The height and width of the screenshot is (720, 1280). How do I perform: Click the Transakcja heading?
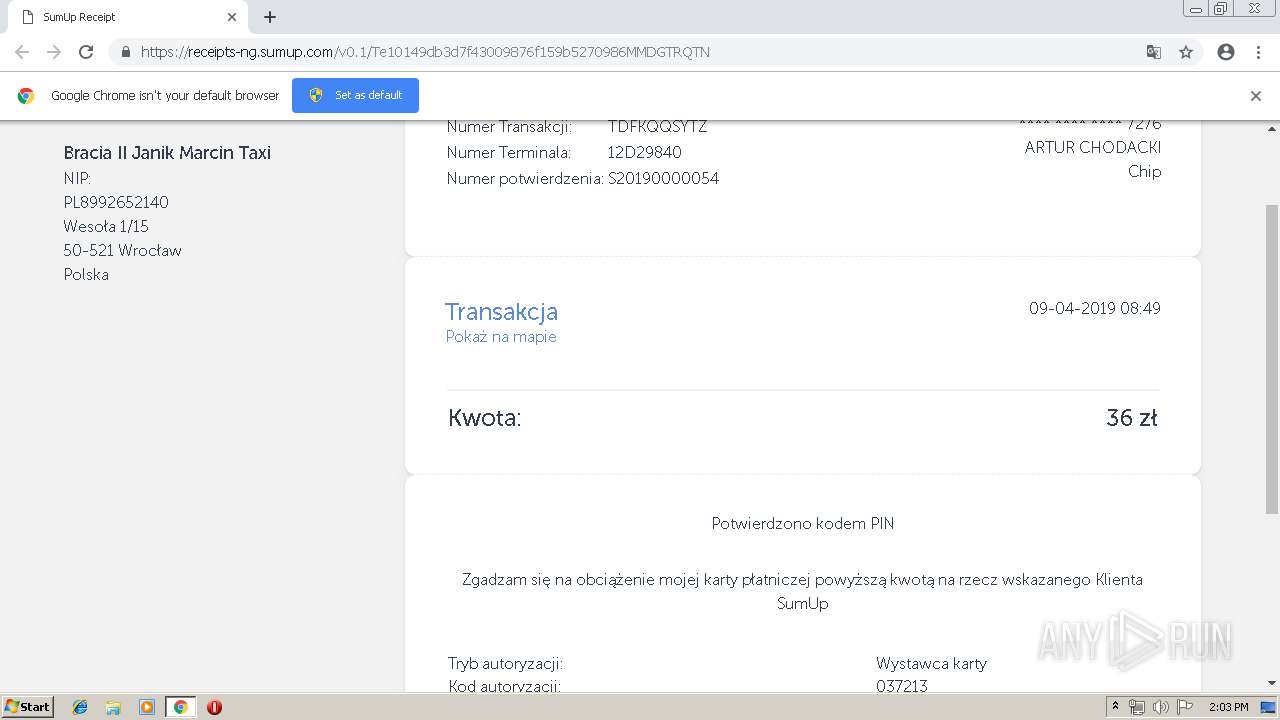coord(502,311)
